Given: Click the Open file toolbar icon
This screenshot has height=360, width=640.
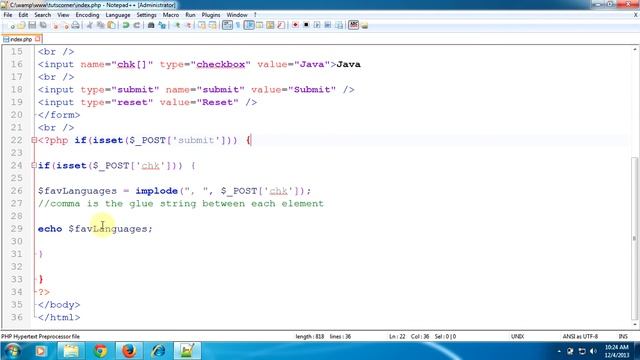Looking at the screenshot, I should (21, 25).
